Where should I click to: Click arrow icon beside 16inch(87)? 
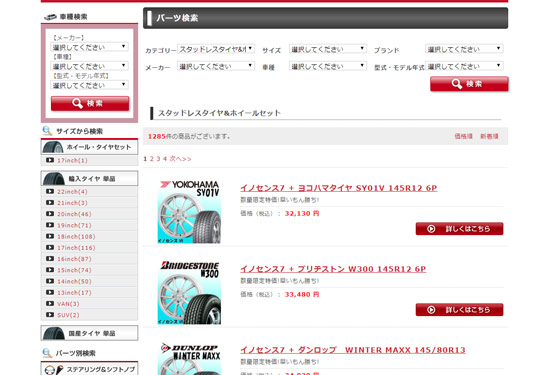(x=50, y=259)
